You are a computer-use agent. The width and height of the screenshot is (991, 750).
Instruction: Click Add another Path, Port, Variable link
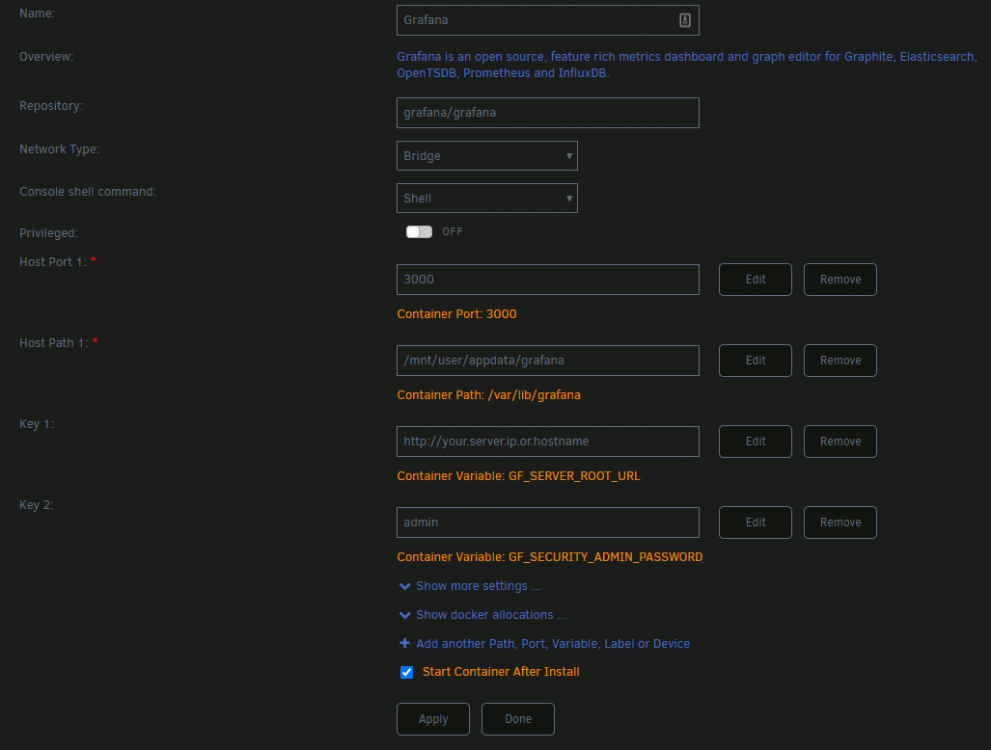[x=552, y=644]
